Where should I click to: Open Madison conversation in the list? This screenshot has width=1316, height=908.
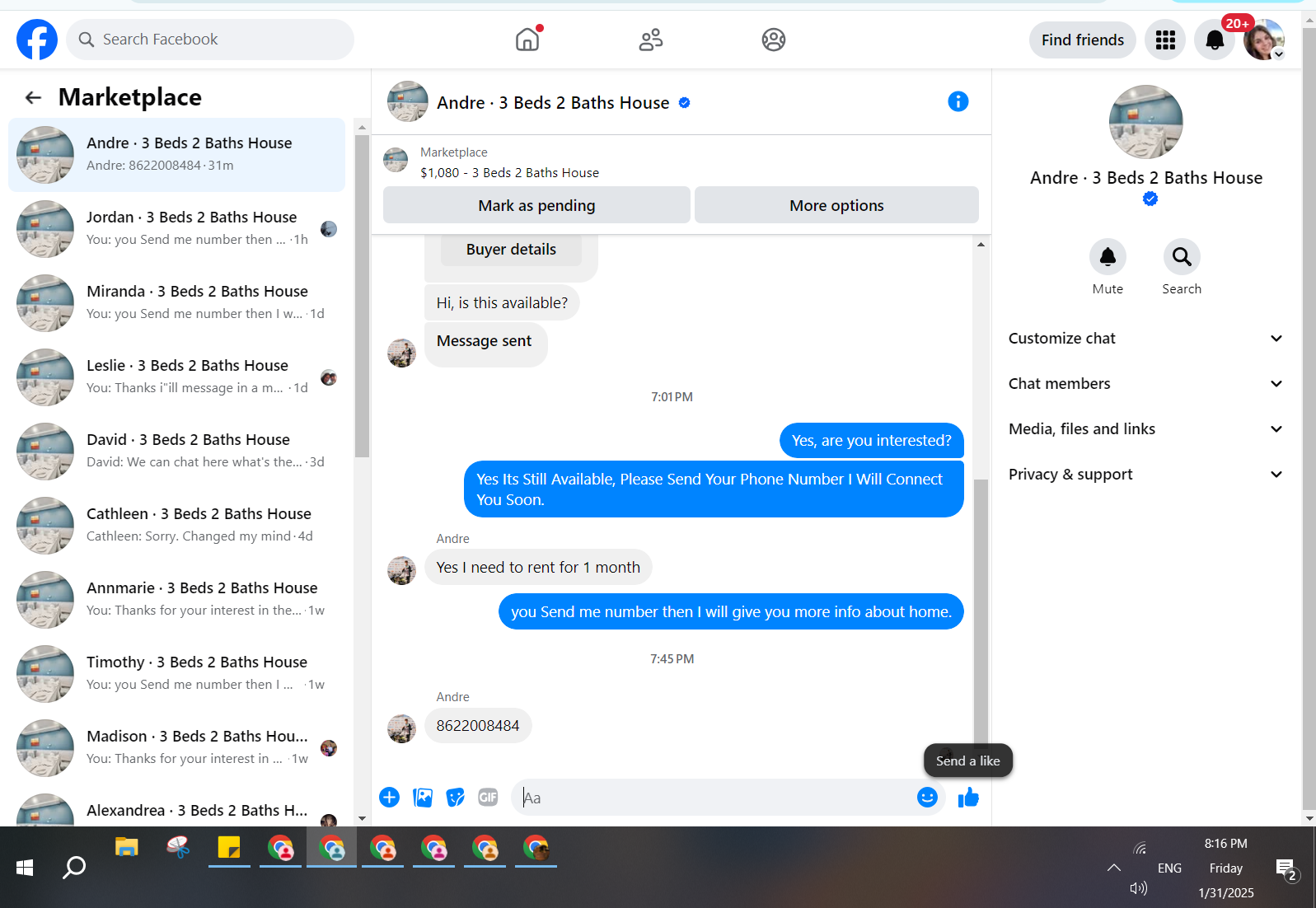(x=177, y=748)
